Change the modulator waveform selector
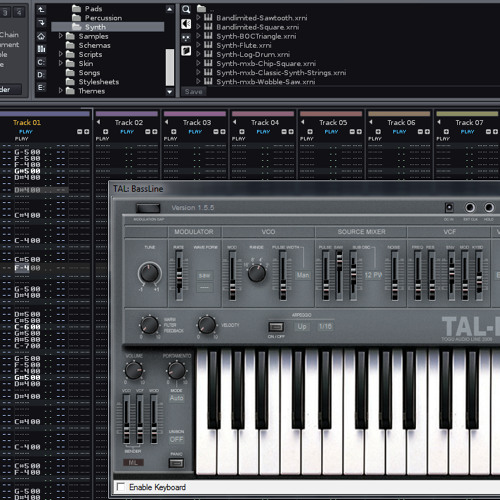 [x=204, y=276]
